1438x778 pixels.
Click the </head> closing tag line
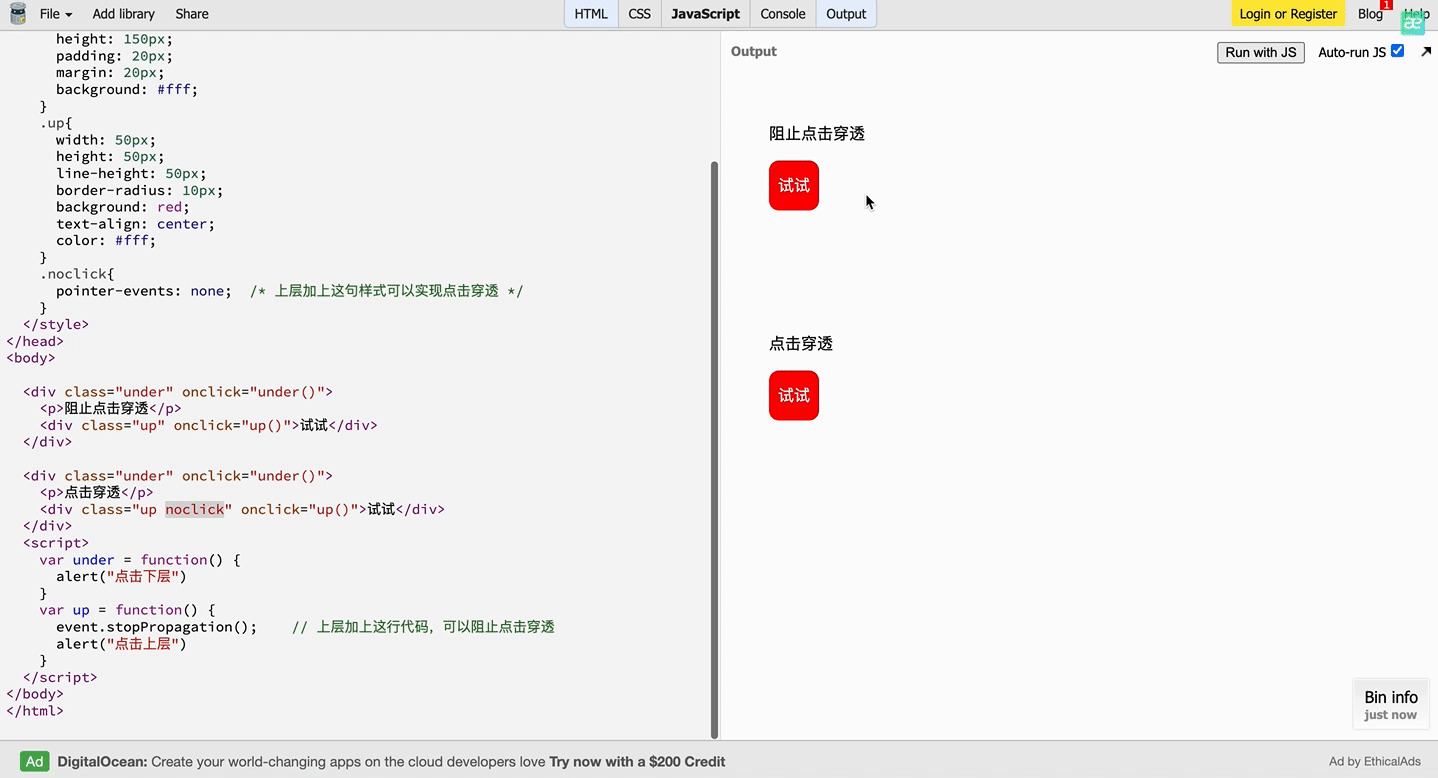pos(35,341)
